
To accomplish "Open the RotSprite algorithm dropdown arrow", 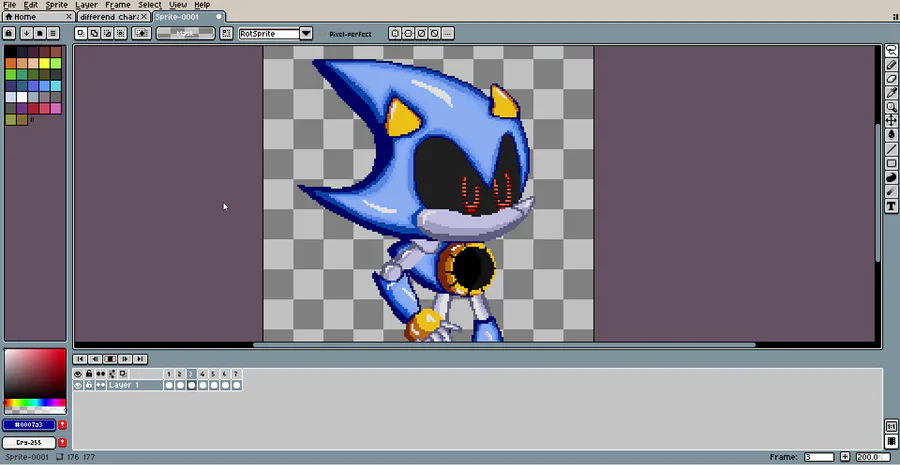I will [306, 33].
